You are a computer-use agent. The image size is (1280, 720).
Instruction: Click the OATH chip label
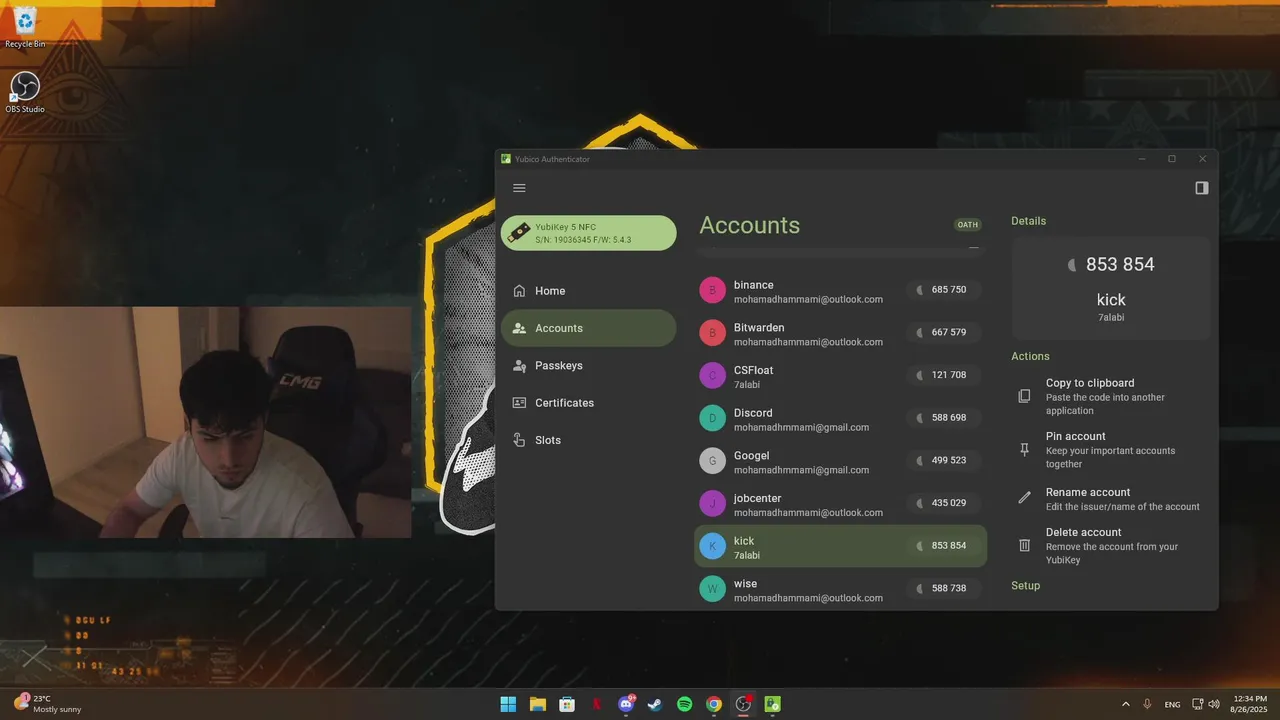[x=968, y=225]
